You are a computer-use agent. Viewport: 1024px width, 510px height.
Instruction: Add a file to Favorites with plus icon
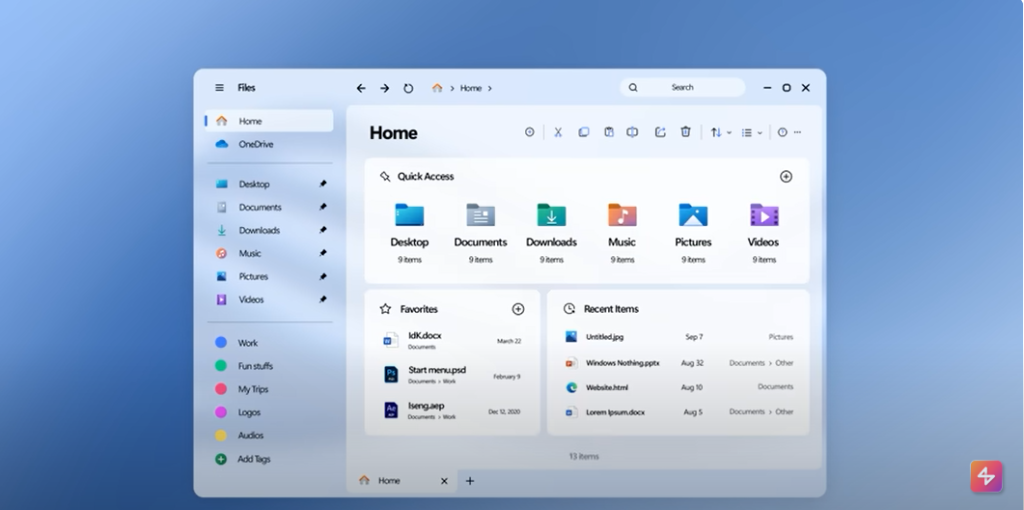tap(518, 309)
